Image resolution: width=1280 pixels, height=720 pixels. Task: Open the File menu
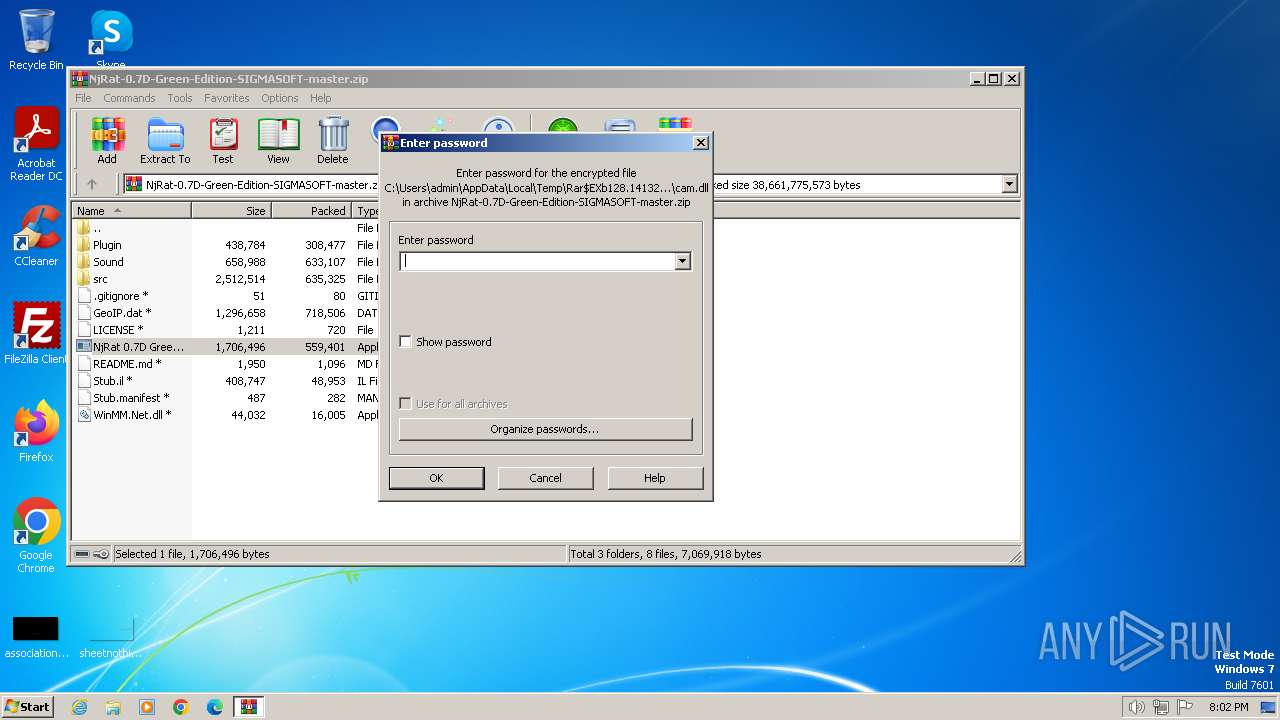coord(83,98)
